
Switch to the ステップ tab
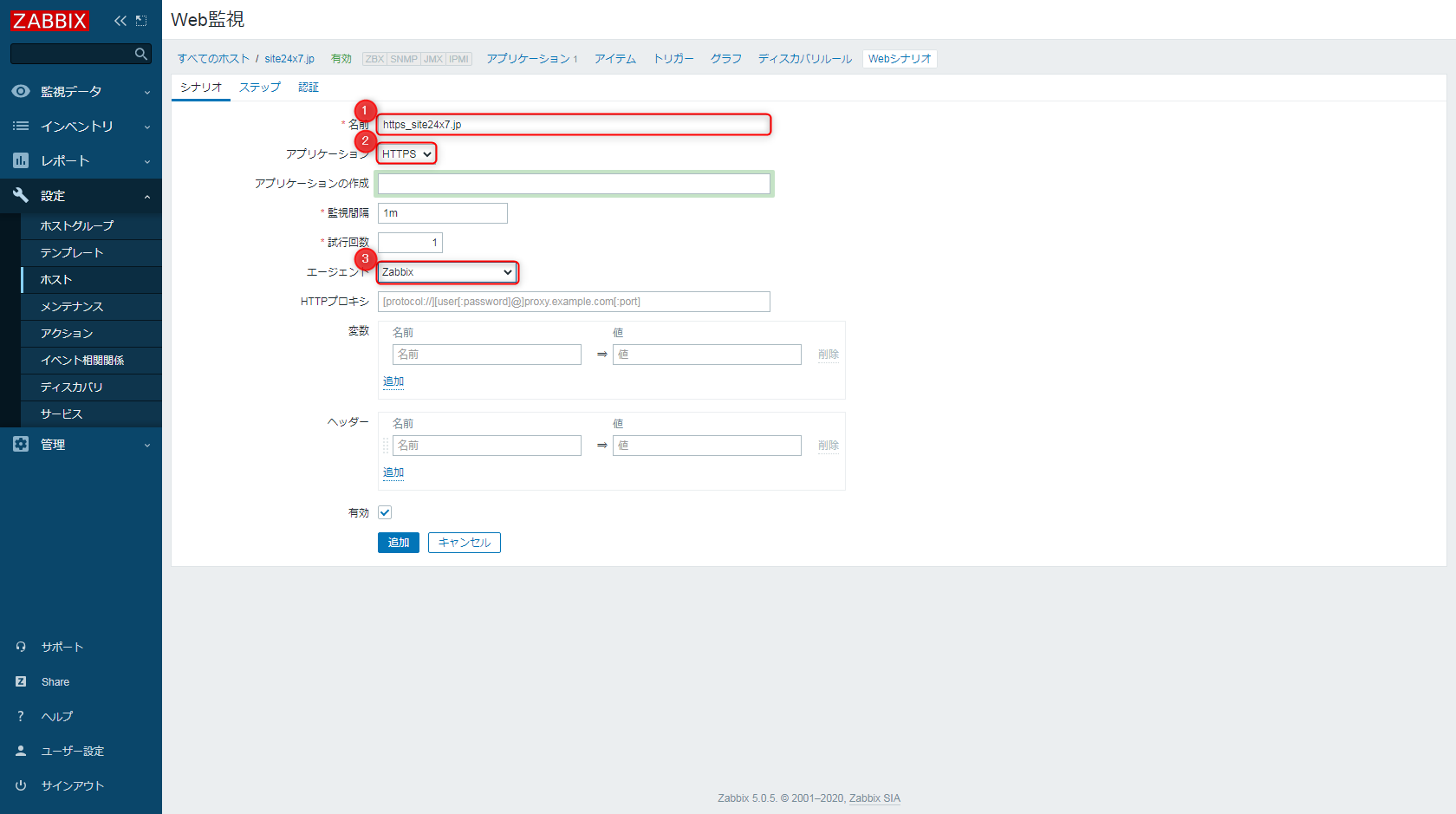260,88
